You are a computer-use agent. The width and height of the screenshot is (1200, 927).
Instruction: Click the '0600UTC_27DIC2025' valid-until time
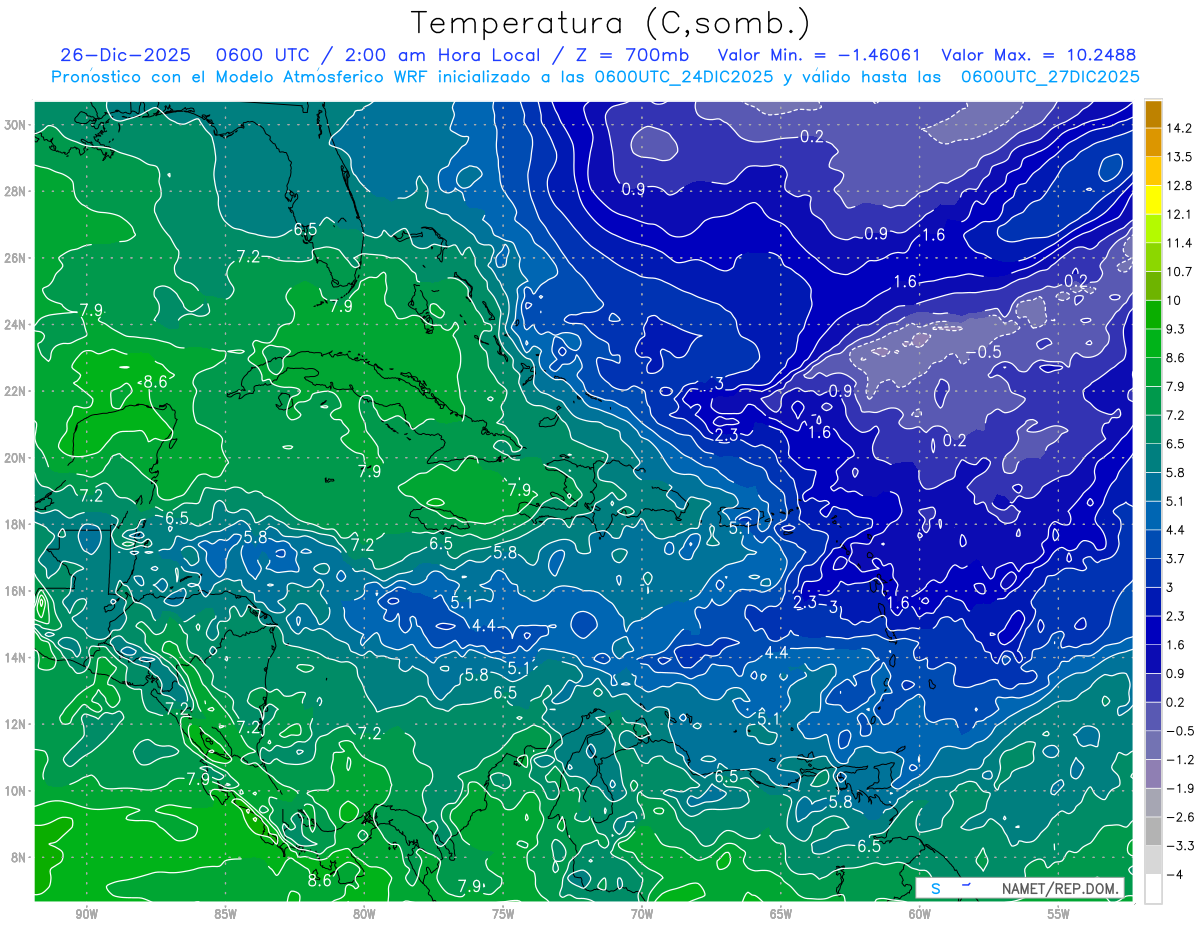(1050, 77)
